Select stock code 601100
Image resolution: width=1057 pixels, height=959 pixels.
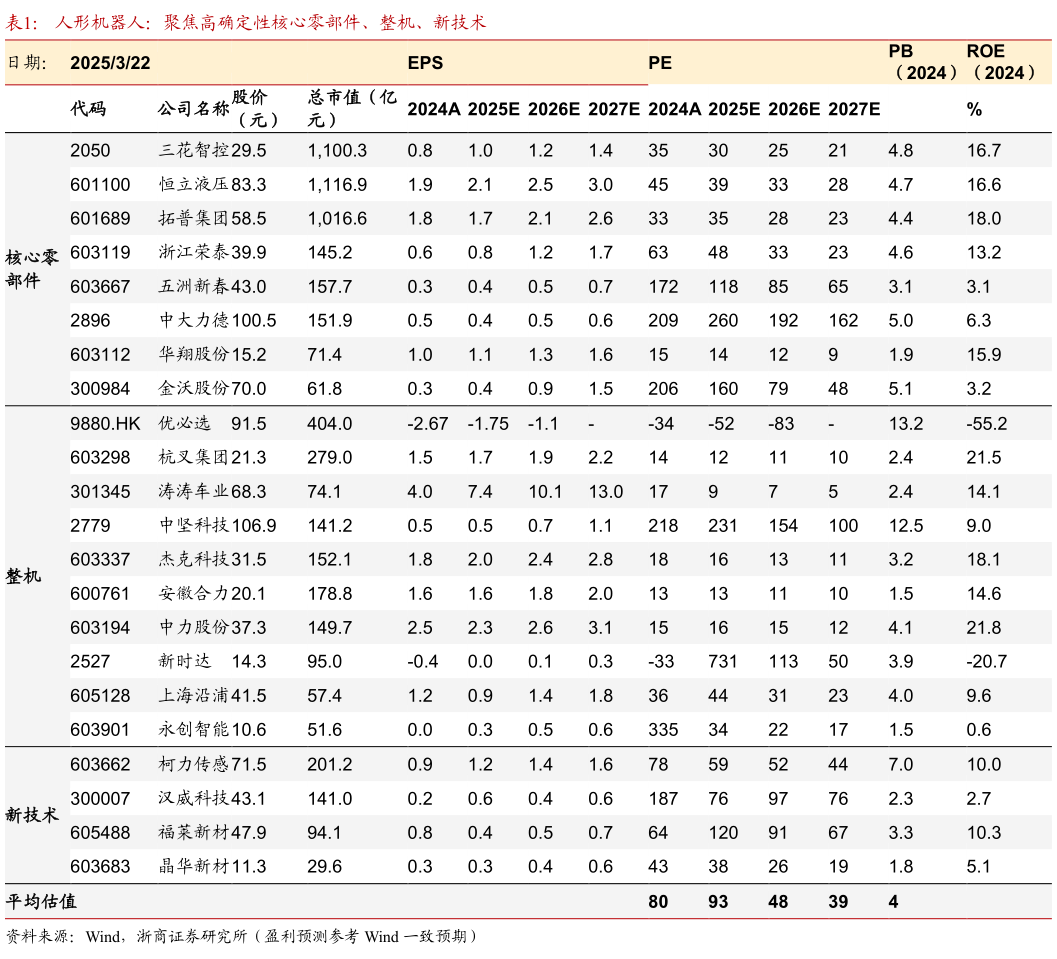pyautogui.click(x=100, y=185)
